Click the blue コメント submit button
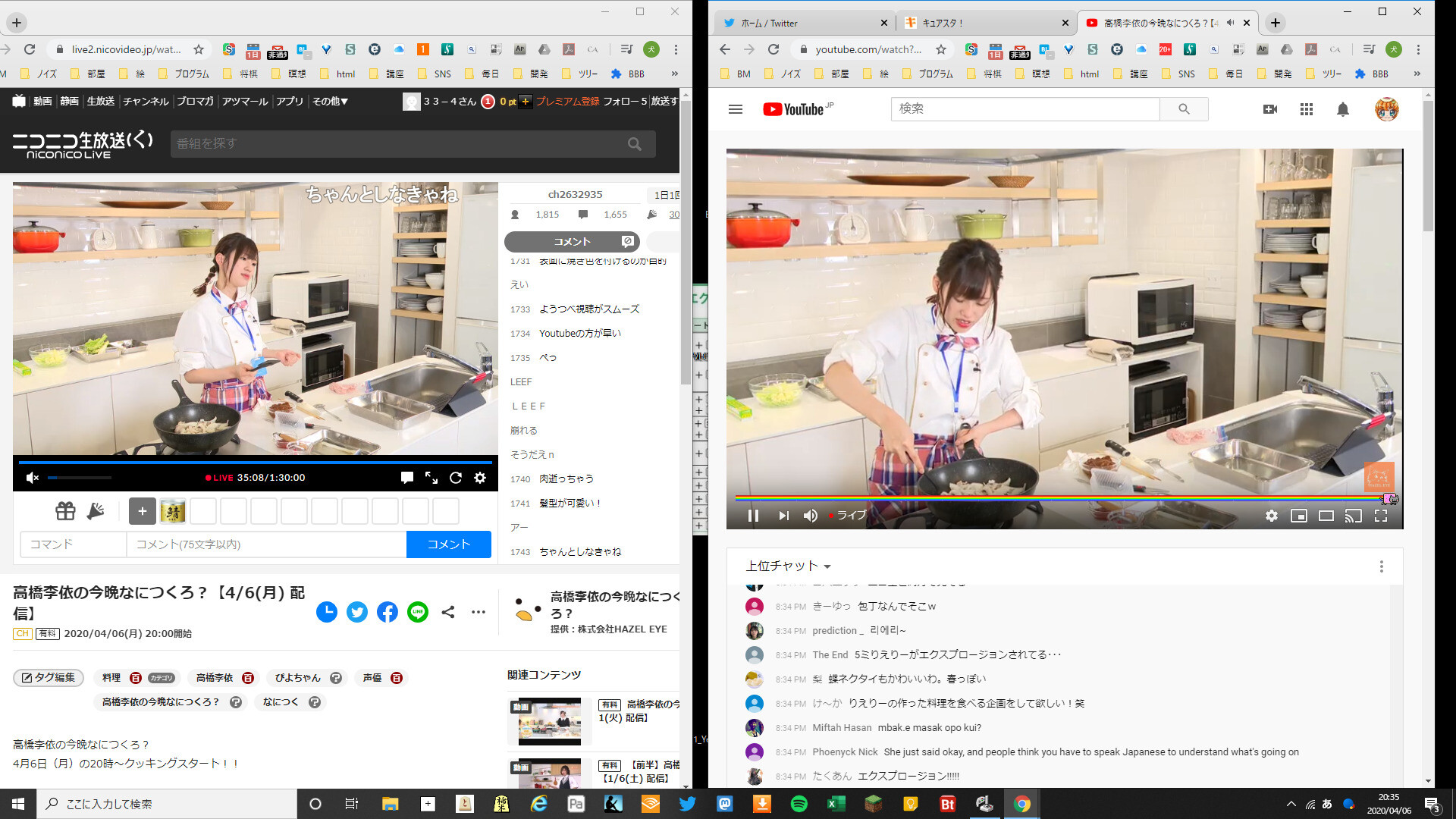Image resolution: width=1456 pixels, height=819 pixels. (448, 544)
